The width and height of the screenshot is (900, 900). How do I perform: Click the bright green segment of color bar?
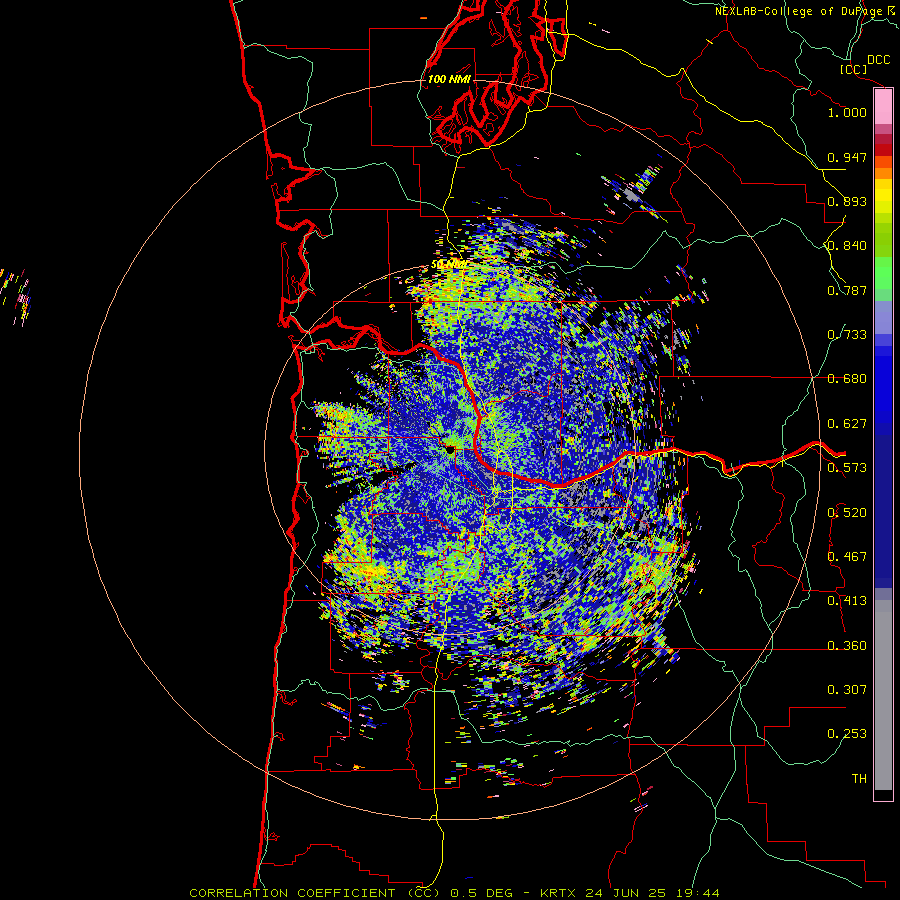click(x=883, y=273)
